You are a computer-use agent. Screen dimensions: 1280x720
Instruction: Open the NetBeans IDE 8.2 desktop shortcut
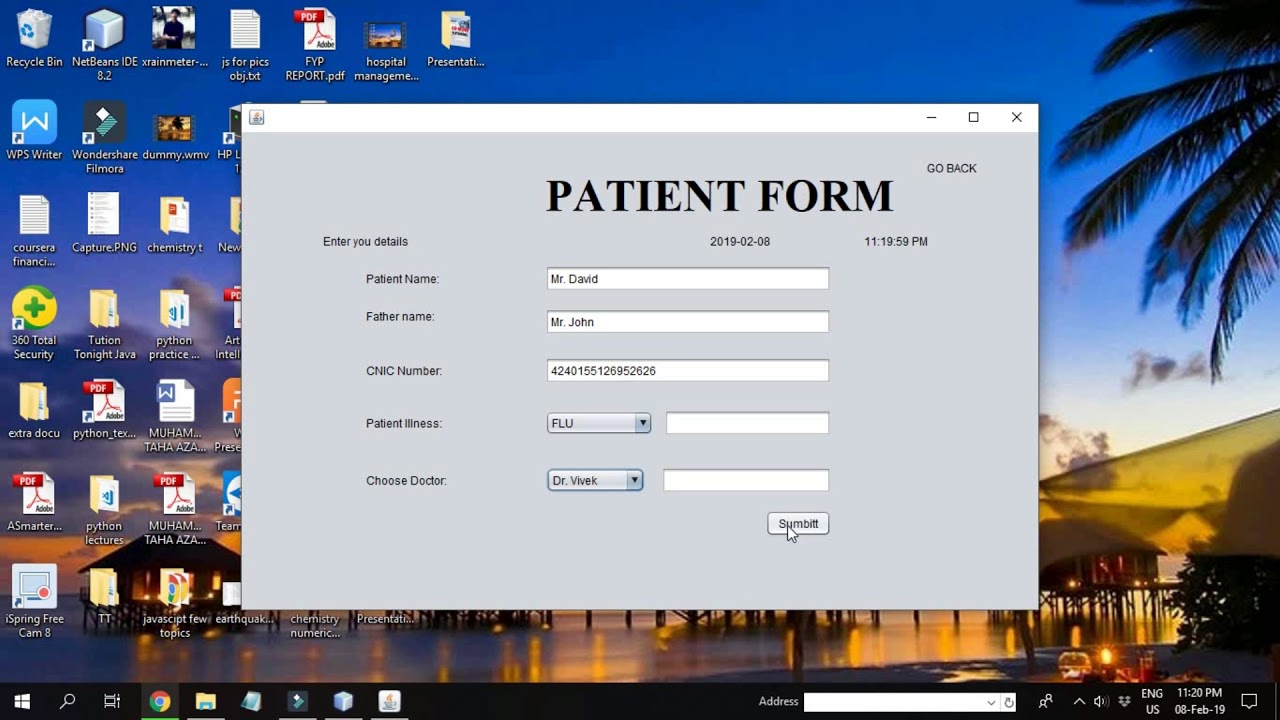104,45
